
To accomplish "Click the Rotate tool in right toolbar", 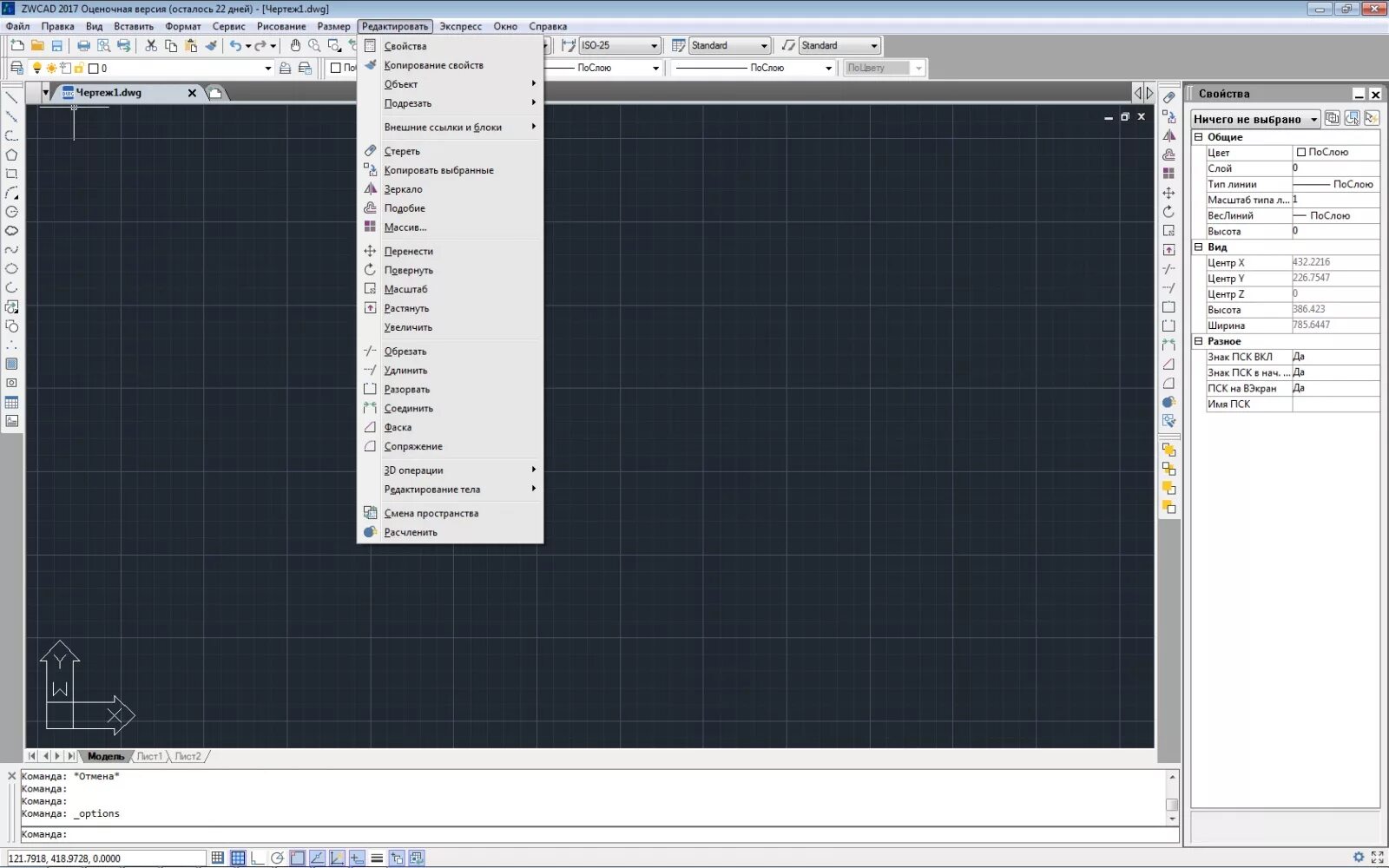I will click(1169, 212).
